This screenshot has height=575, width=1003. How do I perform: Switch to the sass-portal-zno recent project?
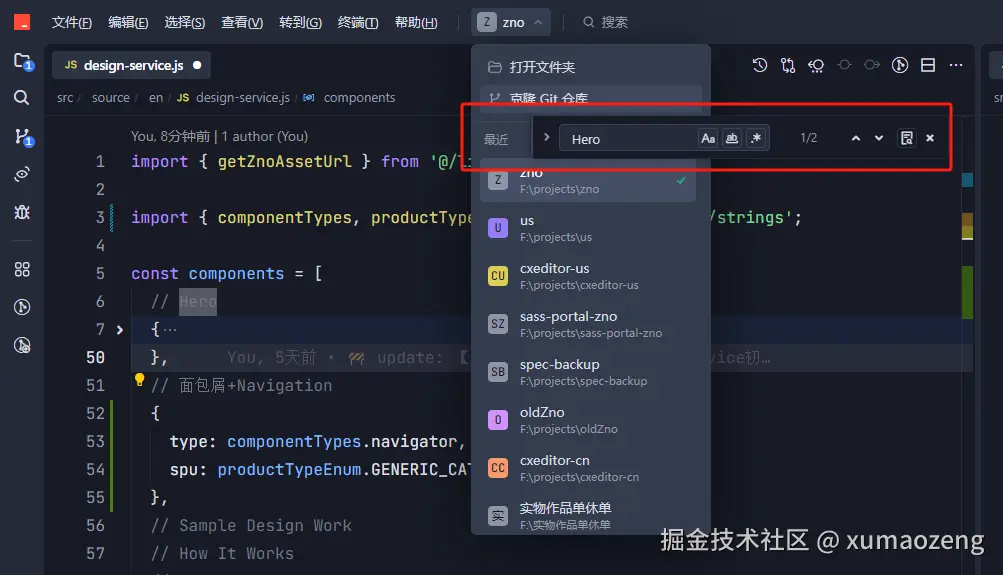(x=588, y=324)
